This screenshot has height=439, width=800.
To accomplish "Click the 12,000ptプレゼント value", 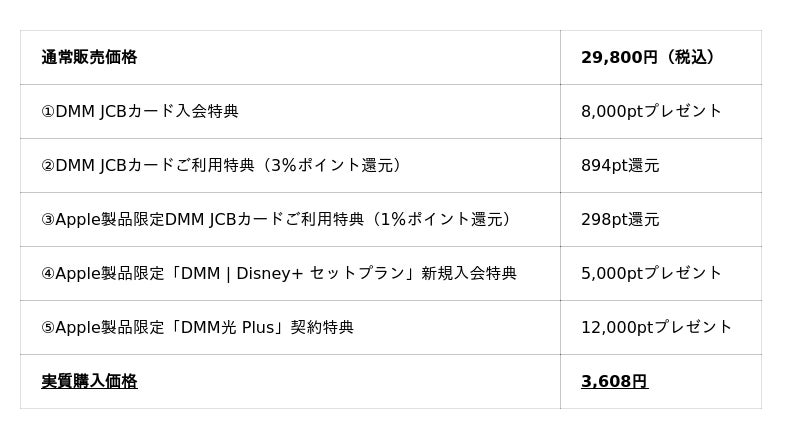I will (x=656, y=328).
